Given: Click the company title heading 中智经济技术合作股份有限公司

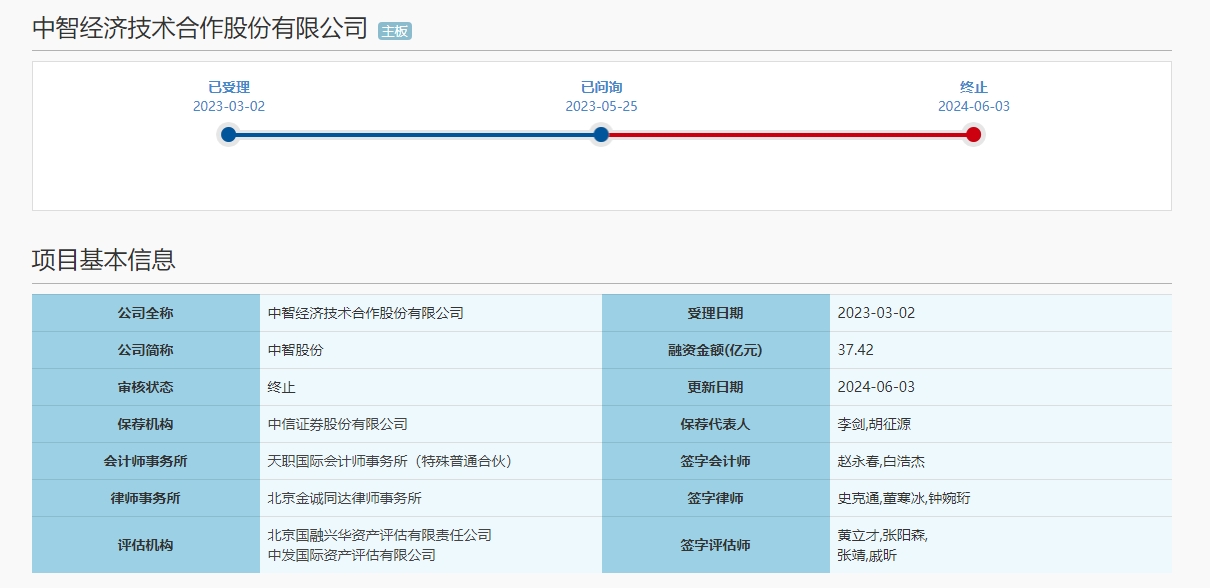Looking at the screenshot, I should [200, 28].
